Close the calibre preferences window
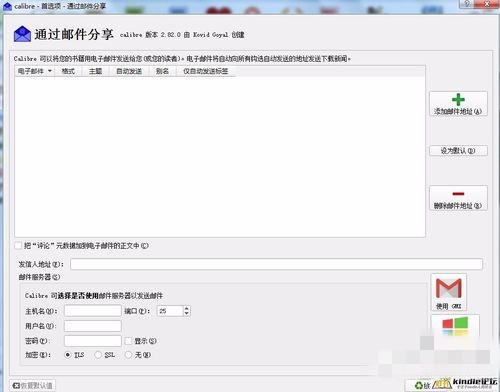 pyautogui.click(x=488, y=3)
